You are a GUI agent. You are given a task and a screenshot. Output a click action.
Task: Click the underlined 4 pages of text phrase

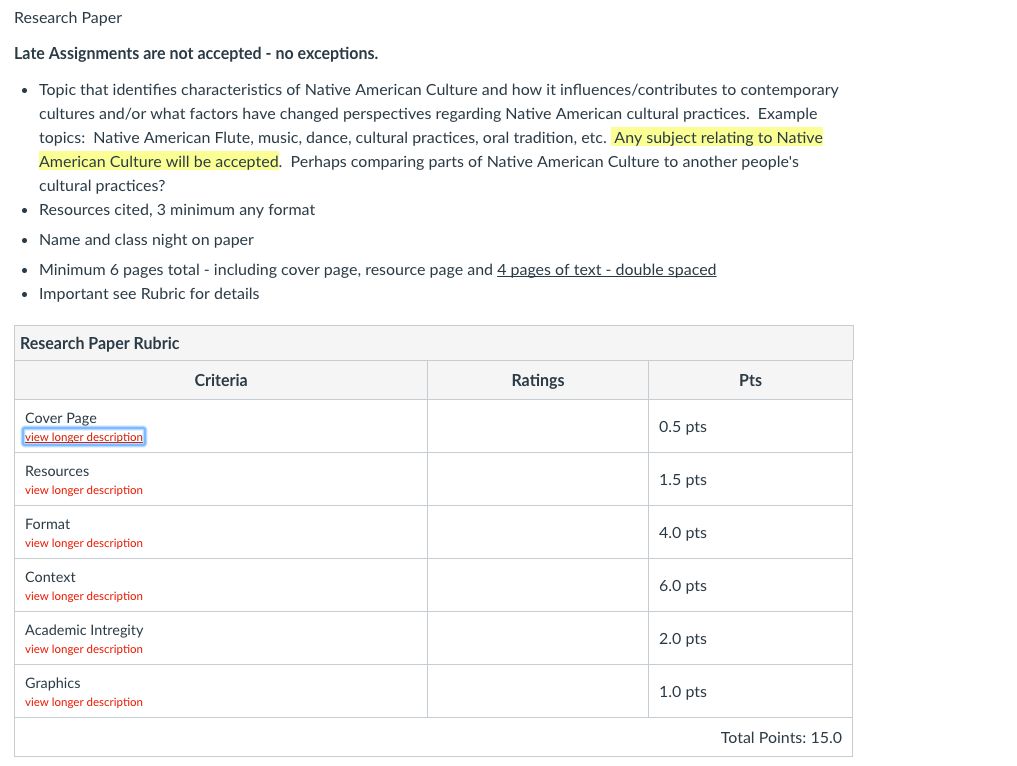pos(606,270)
